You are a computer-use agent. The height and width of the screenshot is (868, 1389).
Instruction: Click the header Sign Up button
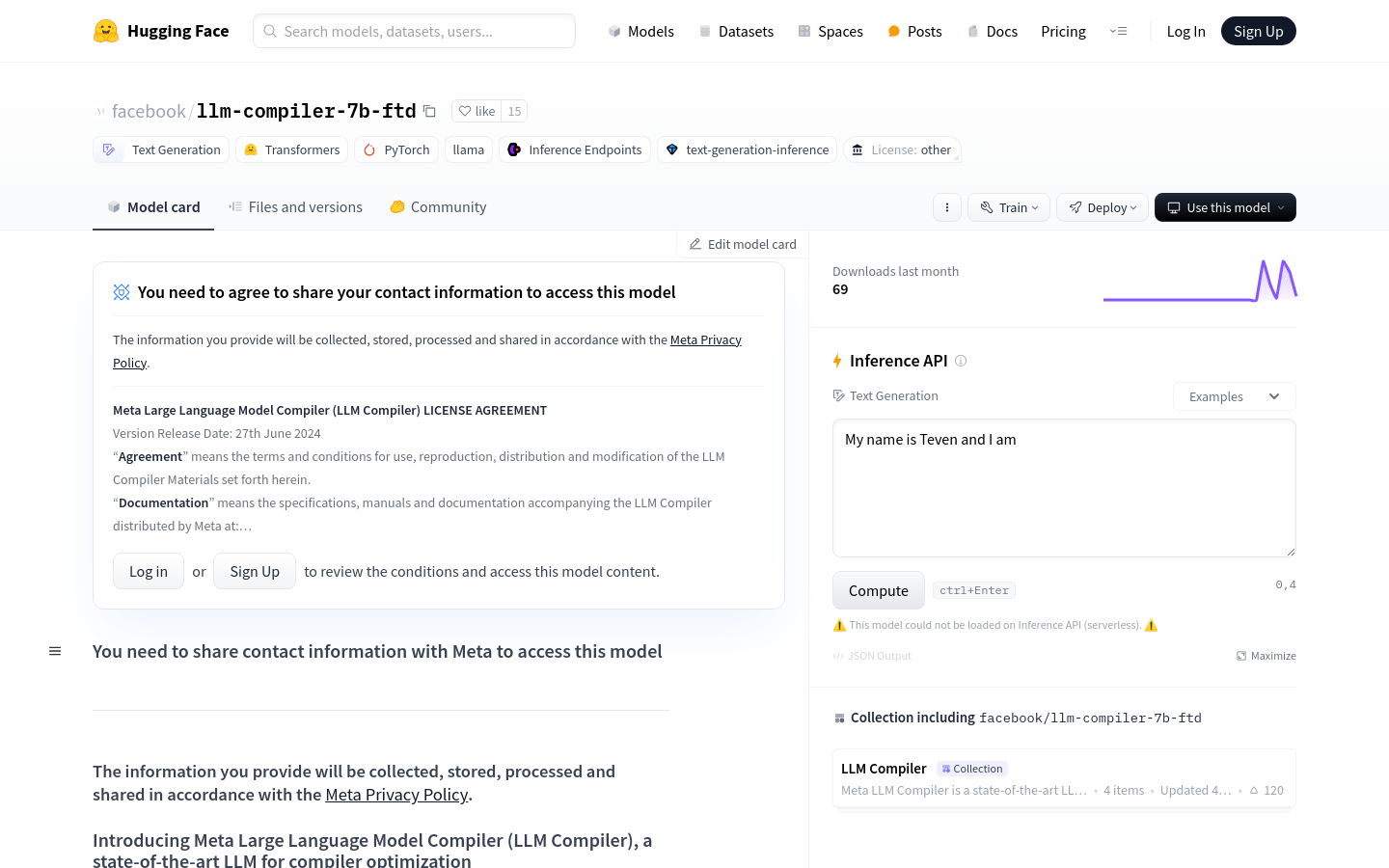(x=1259, y=31)
